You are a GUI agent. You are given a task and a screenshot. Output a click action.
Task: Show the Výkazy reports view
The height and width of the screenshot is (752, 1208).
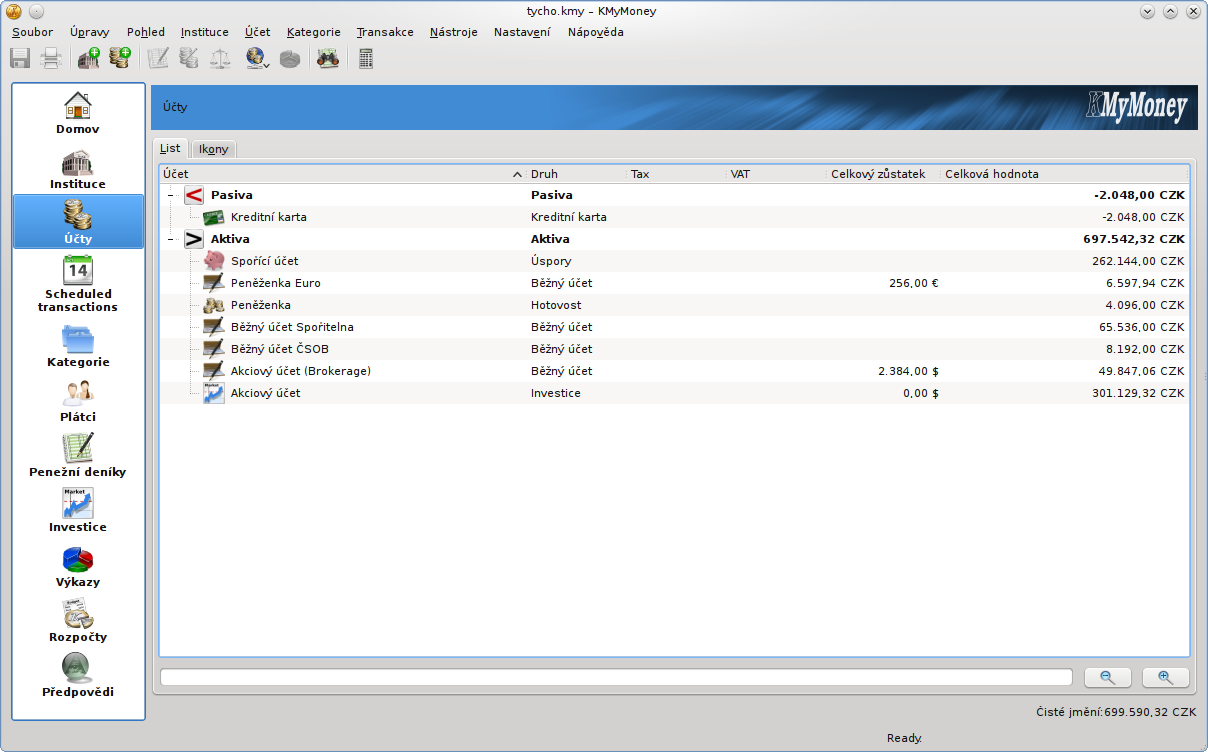pos(78,566)
